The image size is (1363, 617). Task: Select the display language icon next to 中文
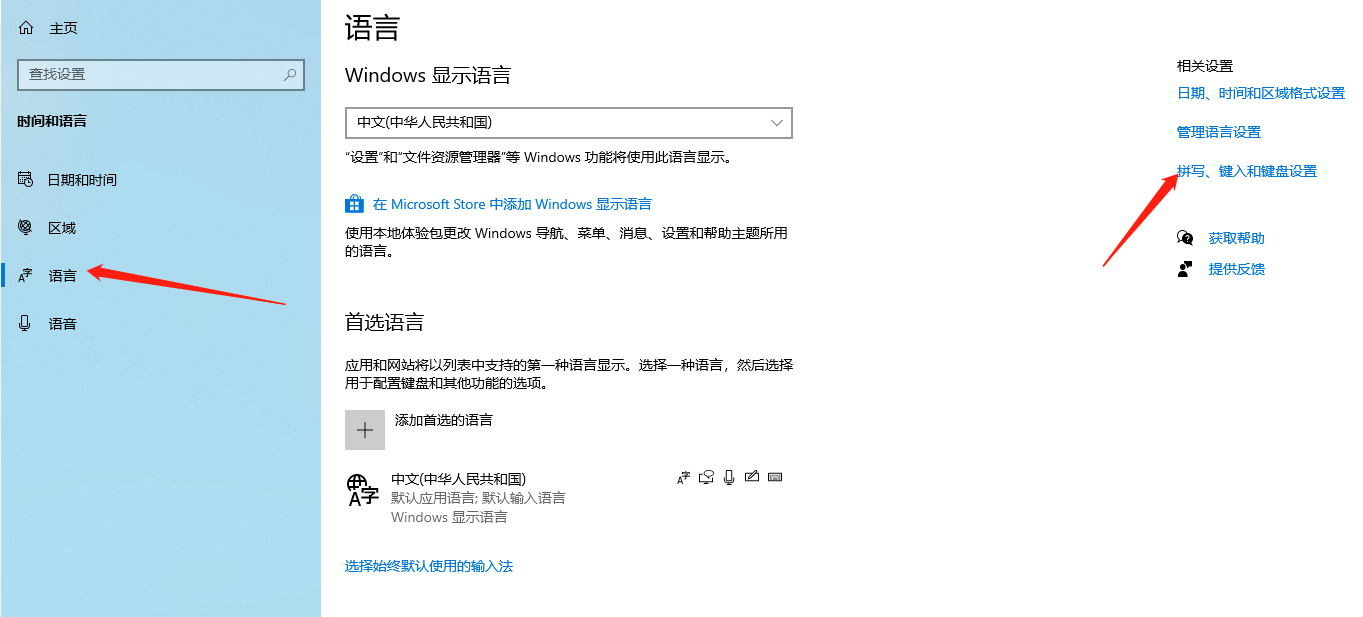point(683,477)
